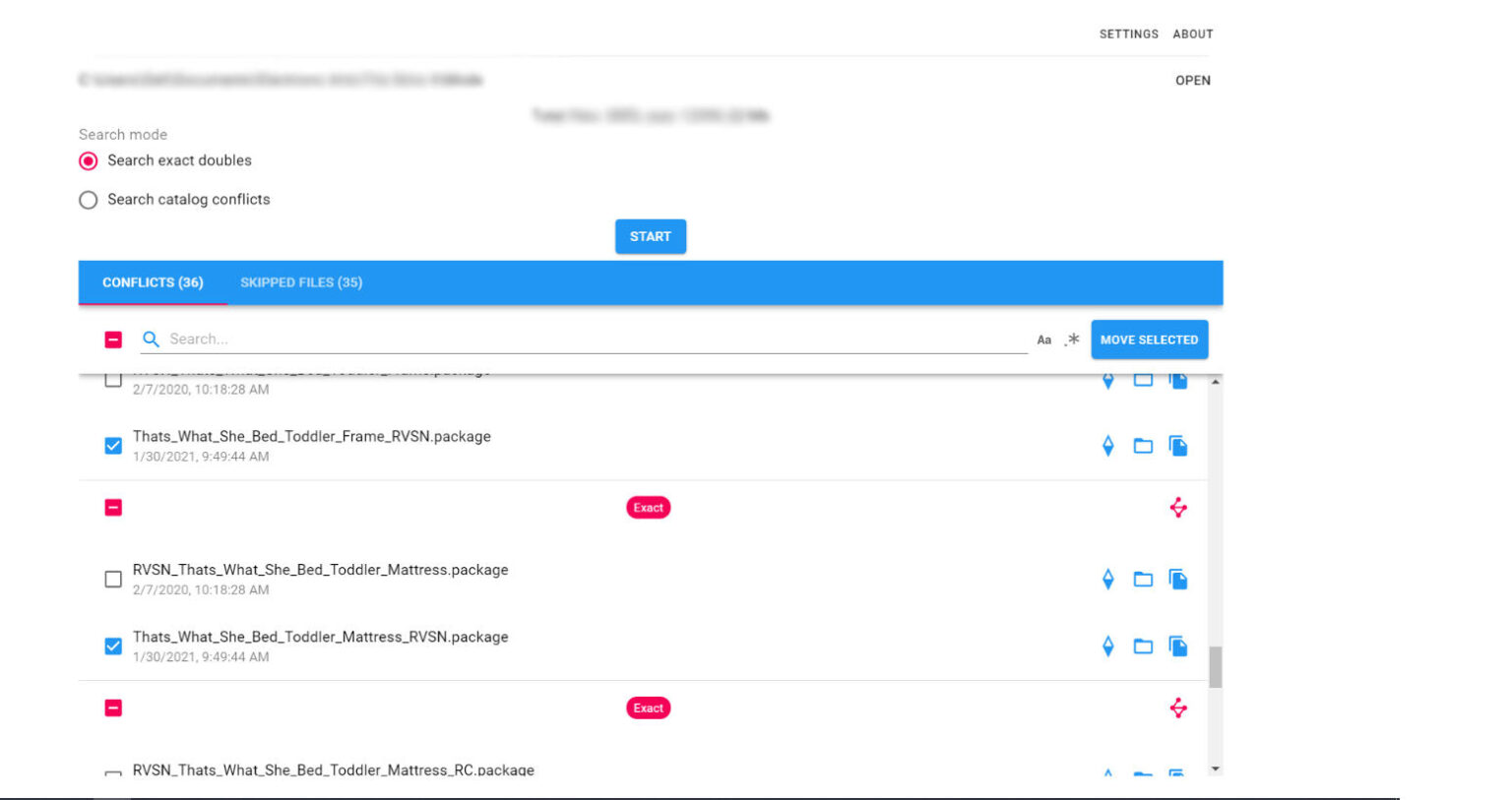The width and height of the screenshot is (1512, 800).
Task: Select Search catalog conflicts radio button
Action: click(x=89, y=200)
